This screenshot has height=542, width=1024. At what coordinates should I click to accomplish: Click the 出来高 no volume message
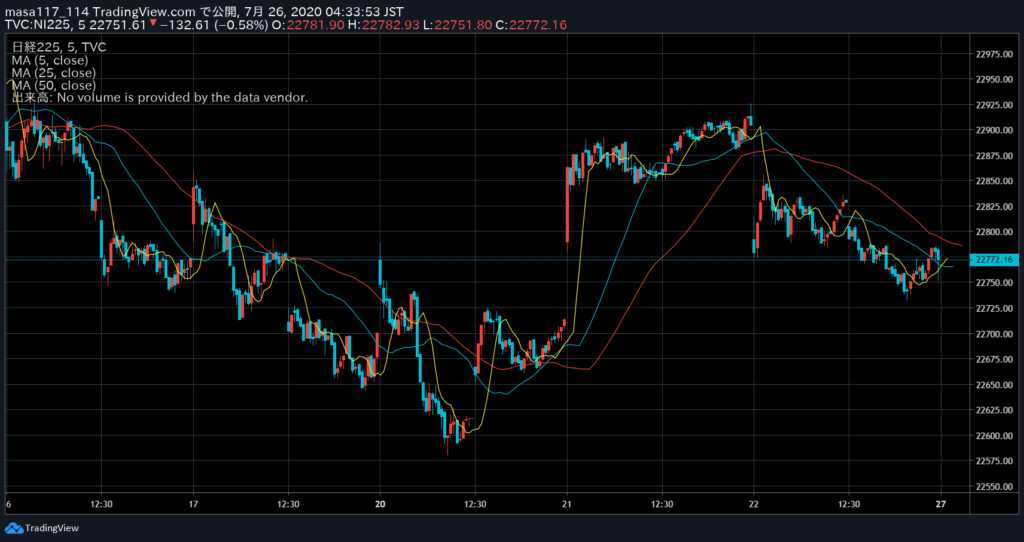pyautogui.click(x=160, y=97)
